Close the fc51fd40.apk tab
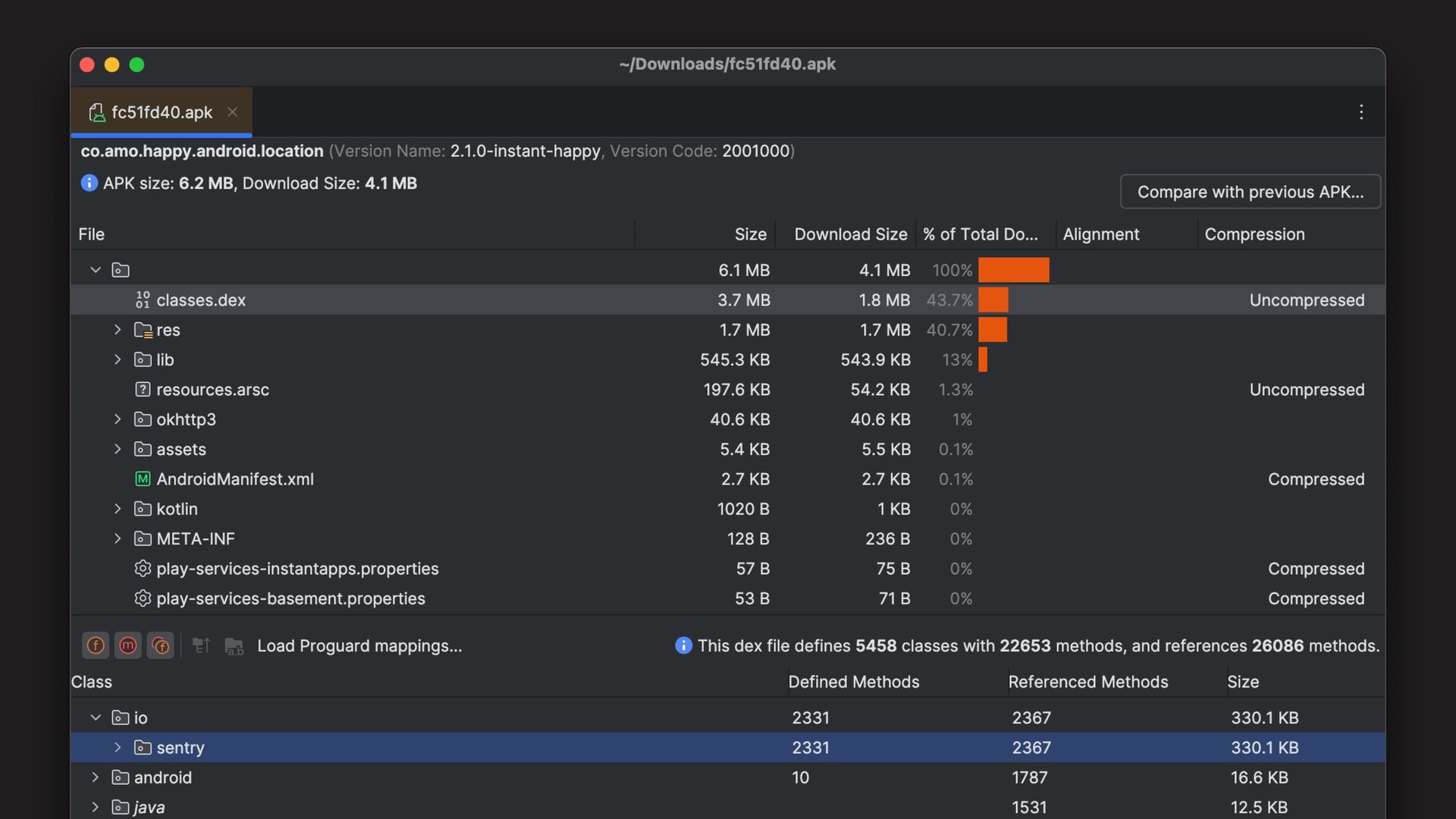Viewport: 1456px width, 819px height. [x=233, y=112]
